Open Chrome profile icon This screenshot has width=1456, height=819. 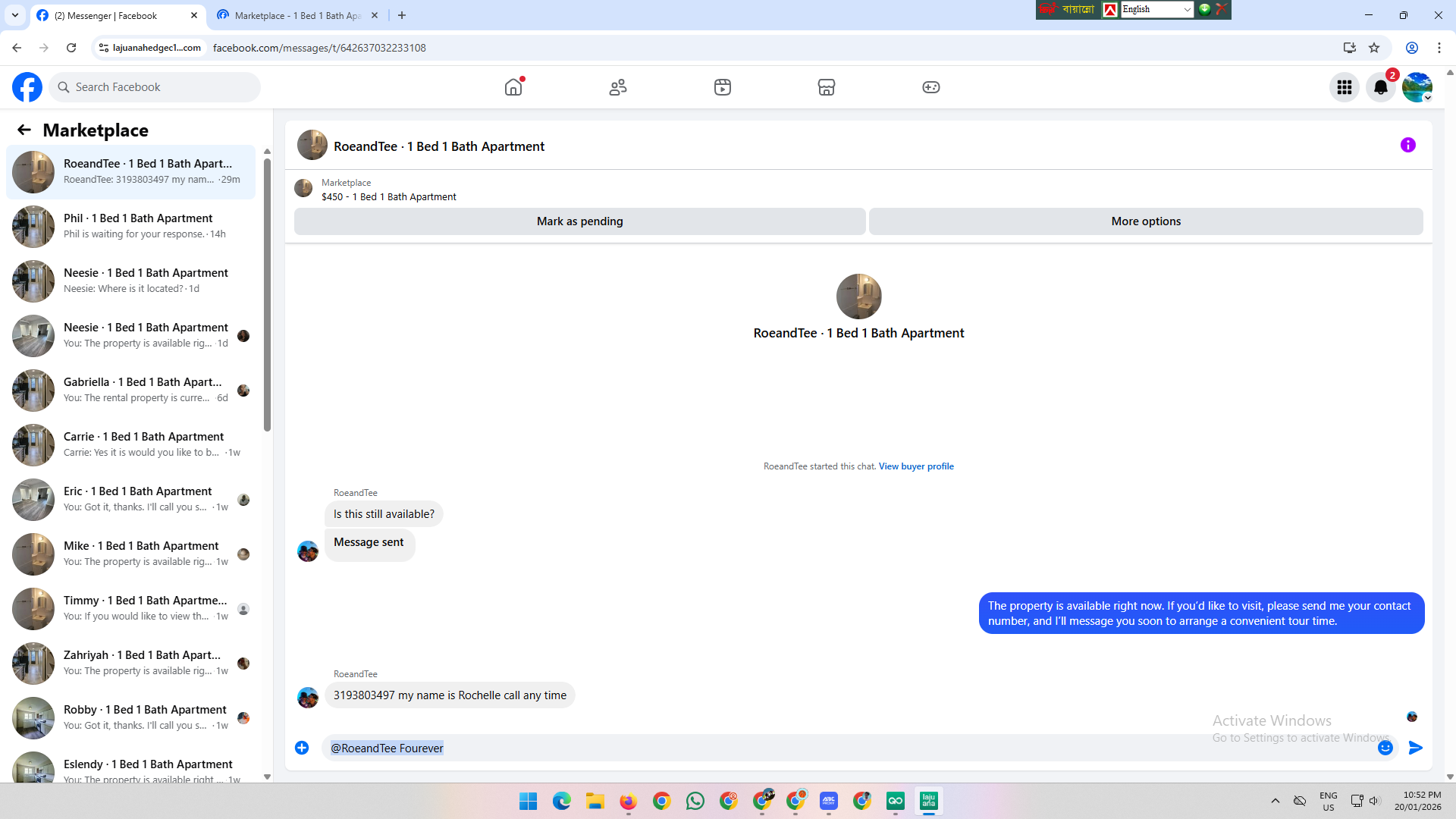click(1412, 48)
